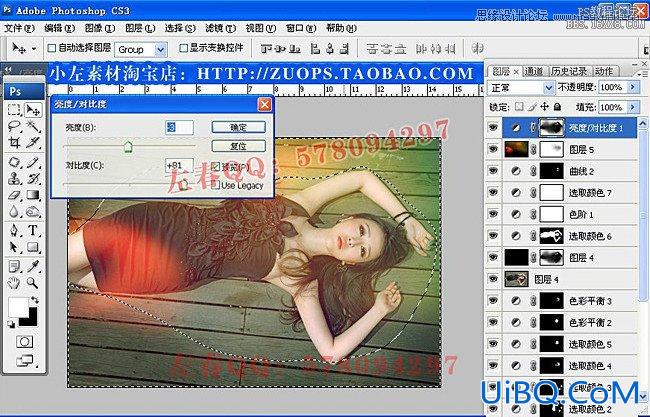Screen dimensions: 650x417
Task: Switch to the 历史记录 tab
Action: 569,71
